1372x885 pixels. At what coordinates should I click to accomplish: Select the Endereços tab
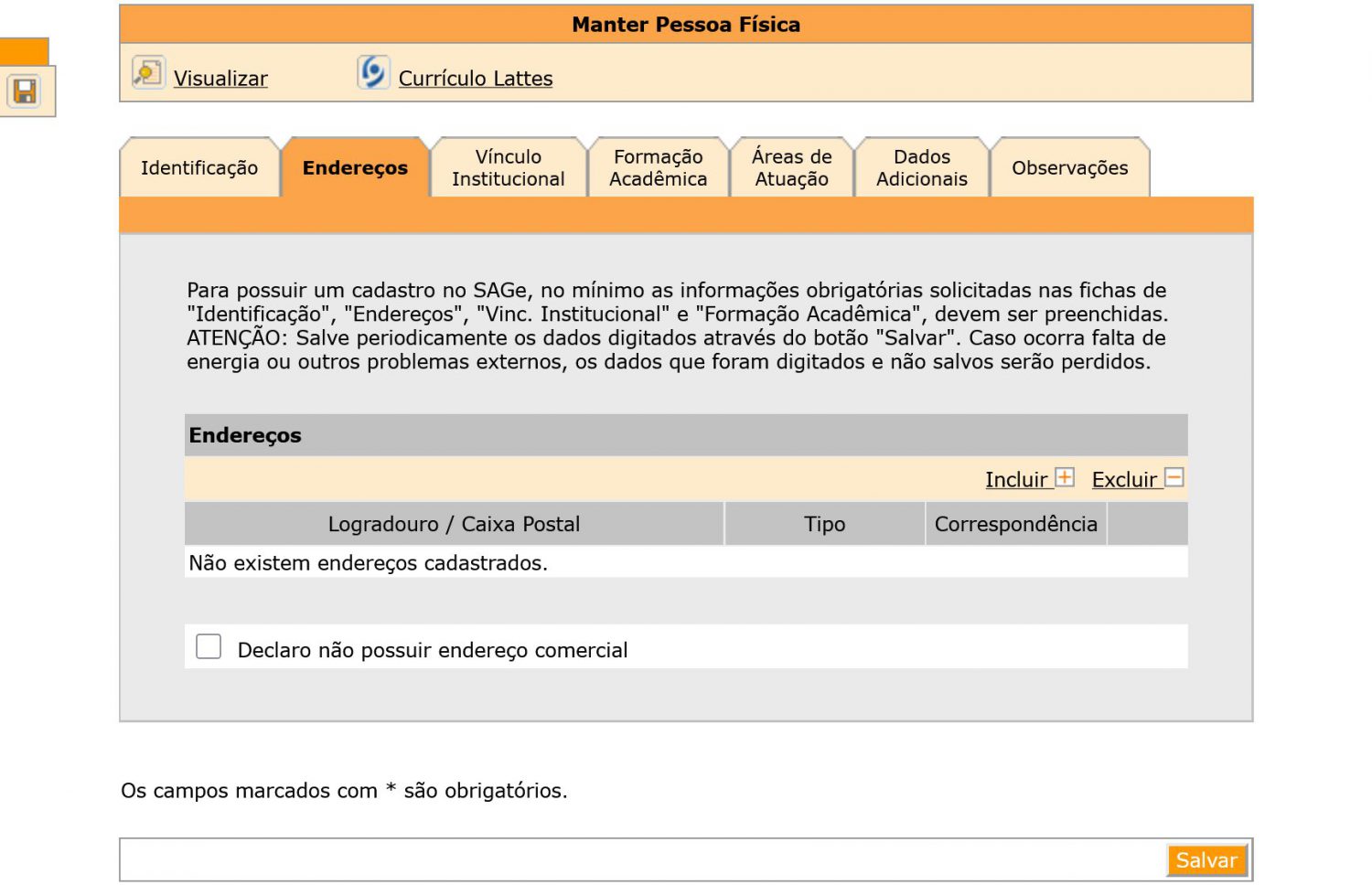click(355, 168)
